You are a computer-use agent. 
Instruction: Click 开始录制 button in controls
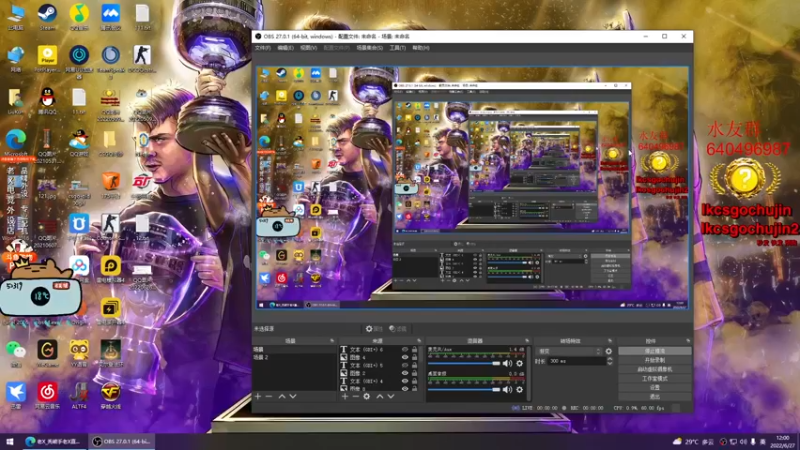tap(655, 360)
